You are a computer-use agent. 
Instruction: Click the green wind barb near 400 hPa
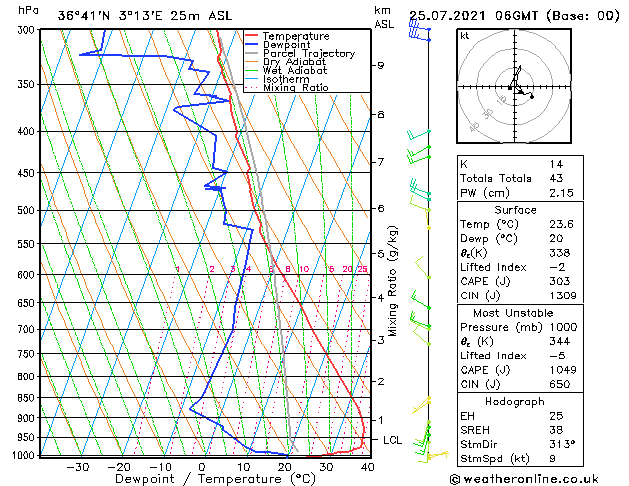(x=418, y=135)
